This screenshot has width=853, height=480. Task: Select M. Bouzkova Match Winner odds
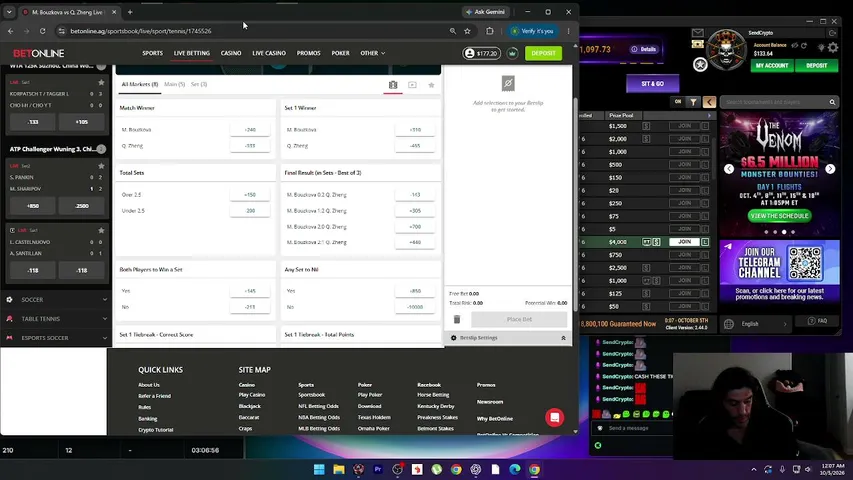tap(250, 130)
